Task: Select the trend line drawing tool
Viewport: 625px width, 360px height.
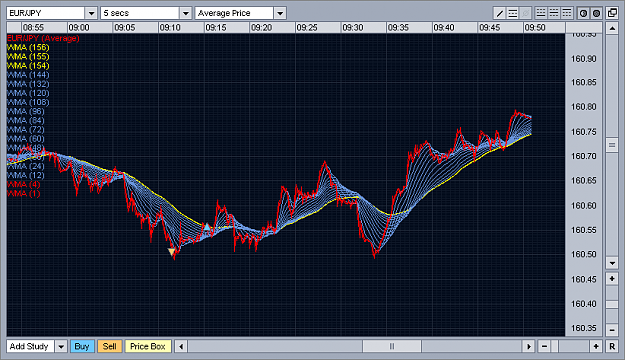Action: coord(499,13)
